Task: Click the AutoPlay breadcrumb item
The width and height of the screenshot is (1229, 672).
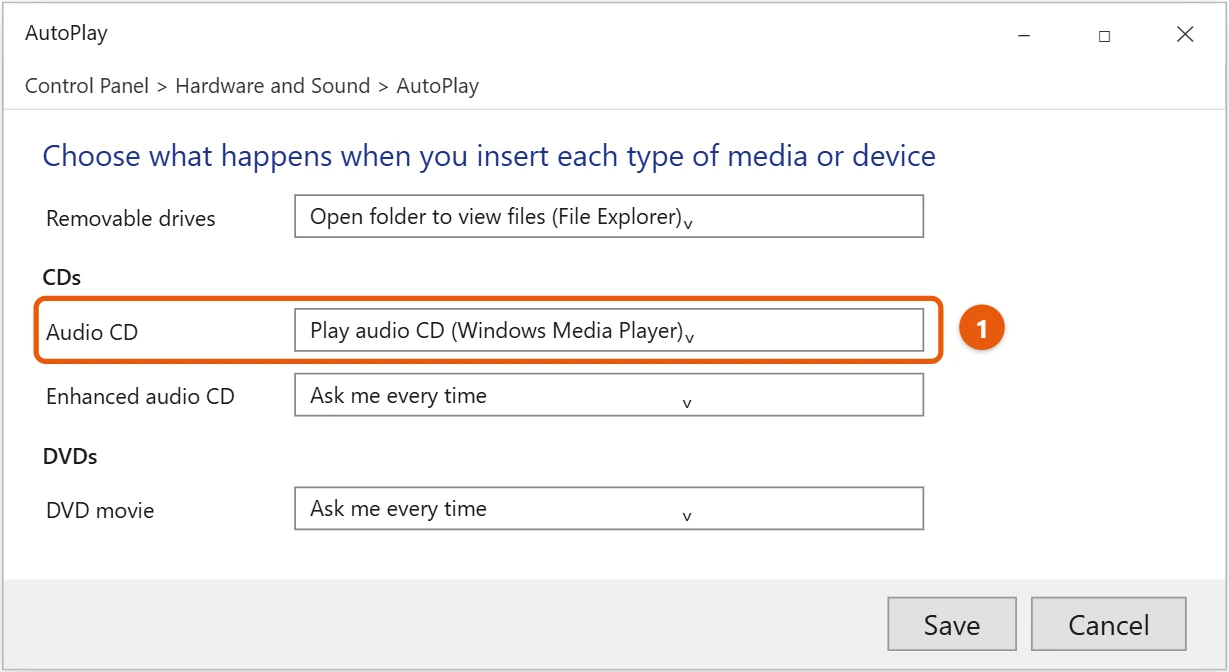Action: tap(438, 86)
